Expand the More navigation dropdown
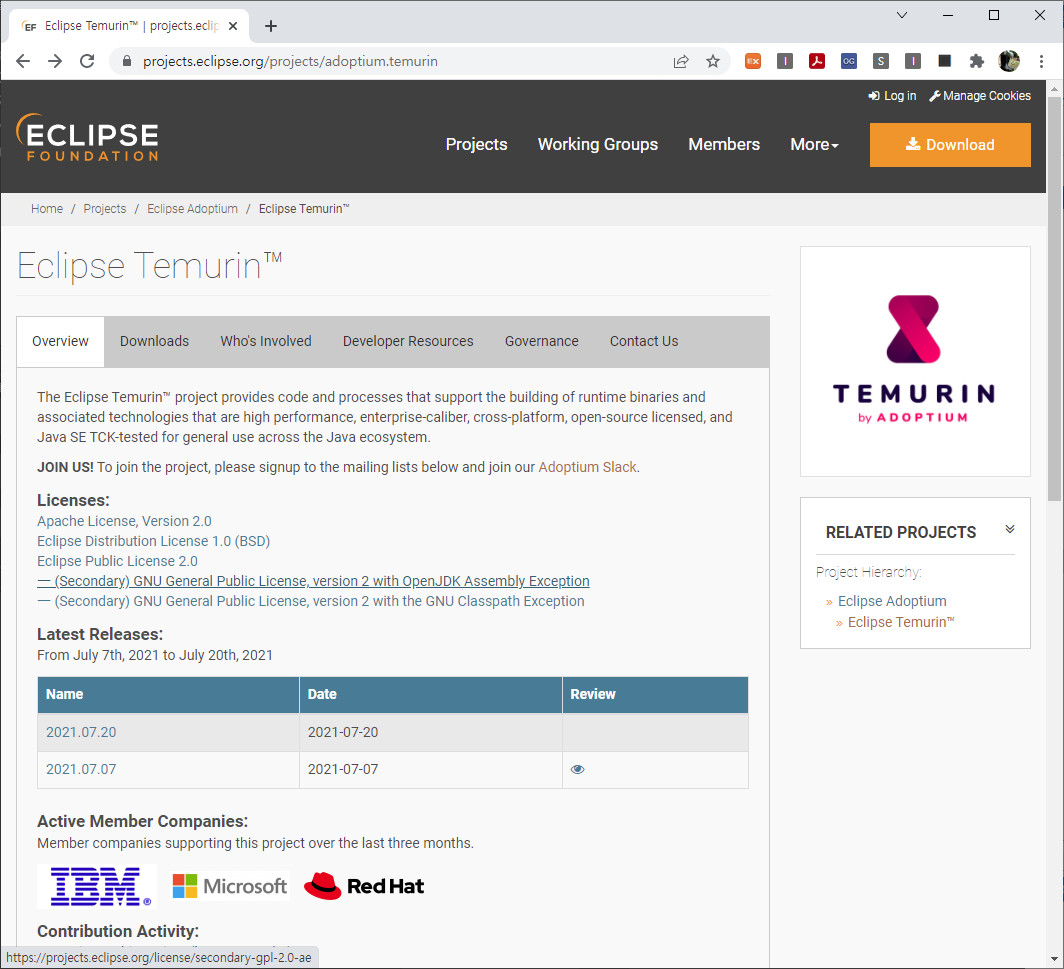This screenshot has width=1064, height=969. pyautogui.click(x=814, y=145)
